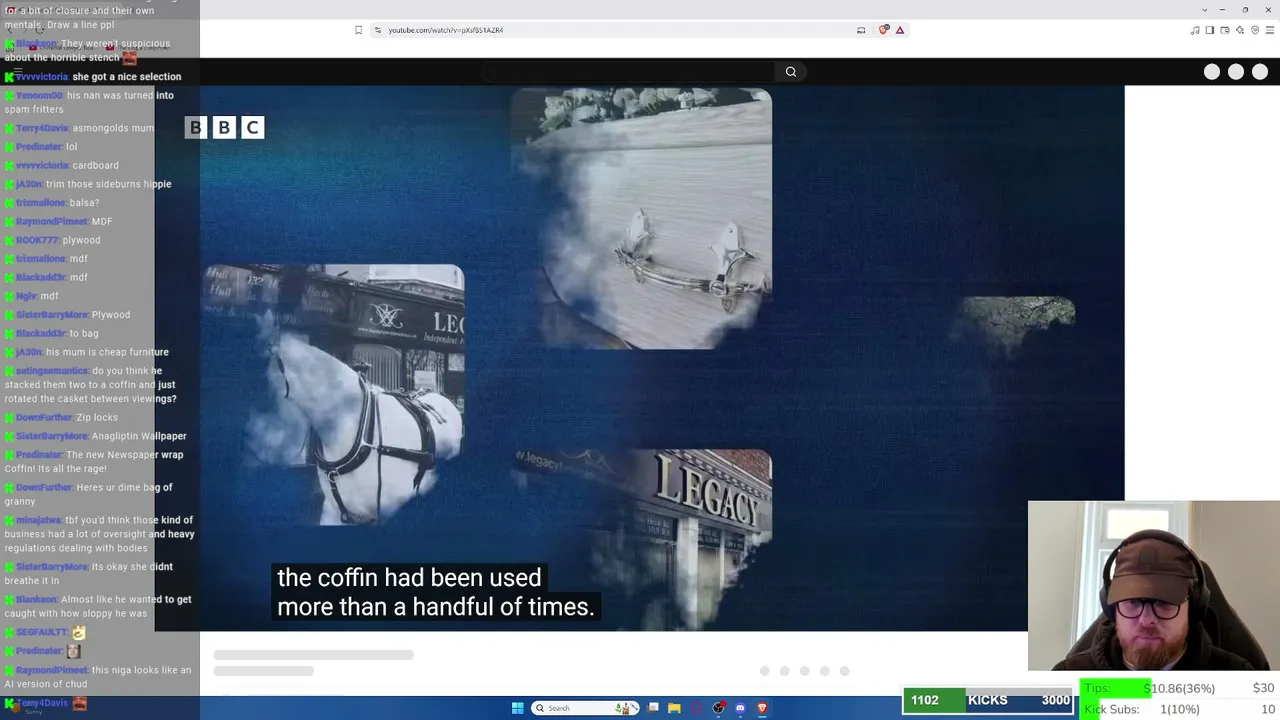1280x720 pixels.
Task: Toggle the browser sidebar panel icon
Action: tap(1210, 30)
